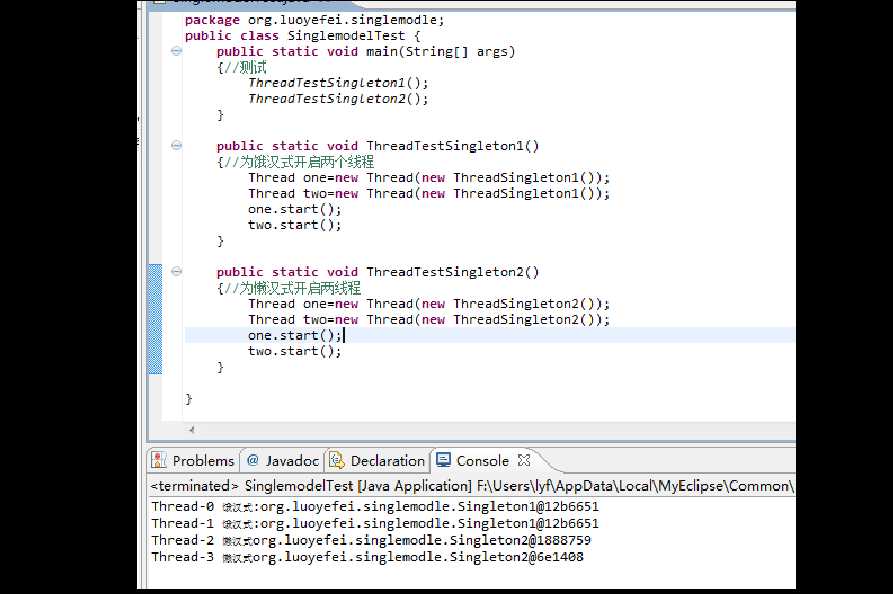This screenshot has width=893, height=594.
Task: Click the blue change marker in the editor gutter
Action: 154,319
